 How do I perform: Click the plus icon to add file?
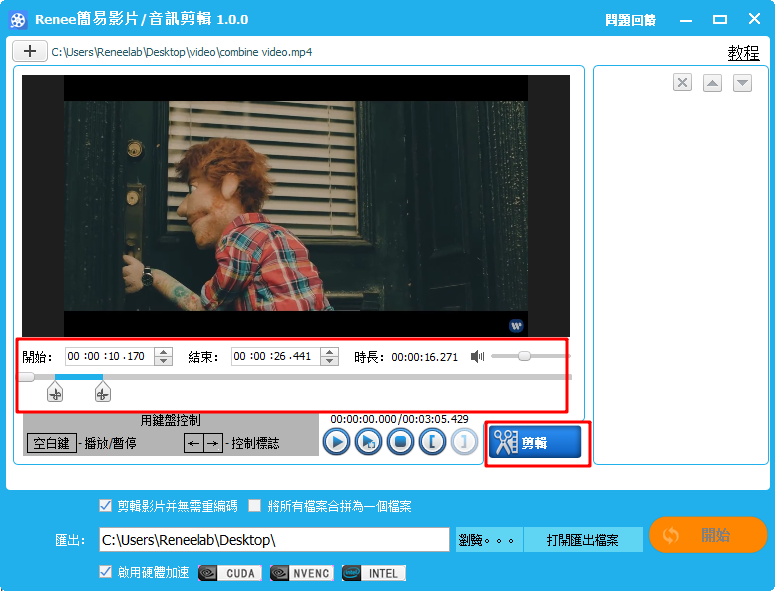click(x=30, y=51)
